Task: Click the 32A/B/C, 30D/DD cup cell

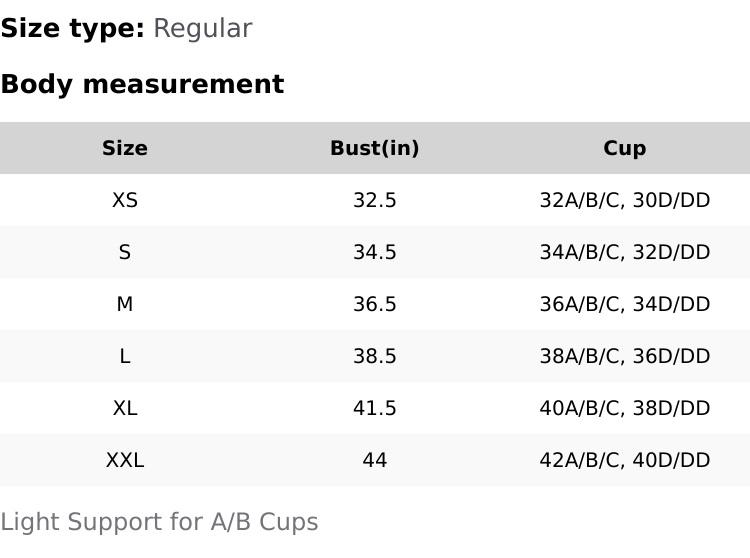Action: pyautogui.click(x=625, y=200)
